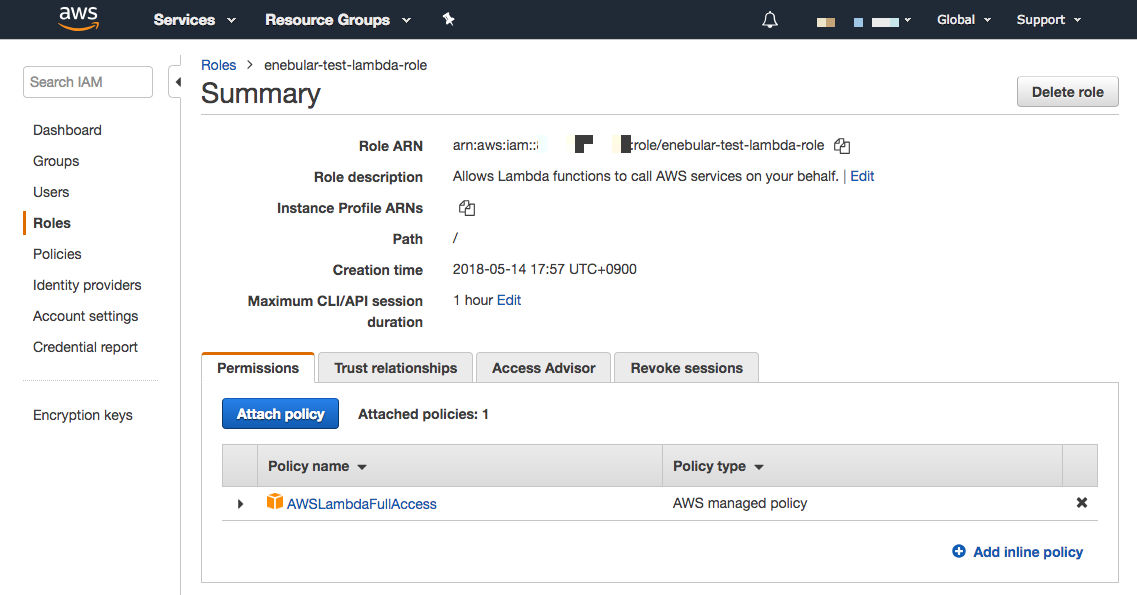Switch to the Trust relationships tab
The width and height of the screenshot is (1137, 595).
click(395, 368)
